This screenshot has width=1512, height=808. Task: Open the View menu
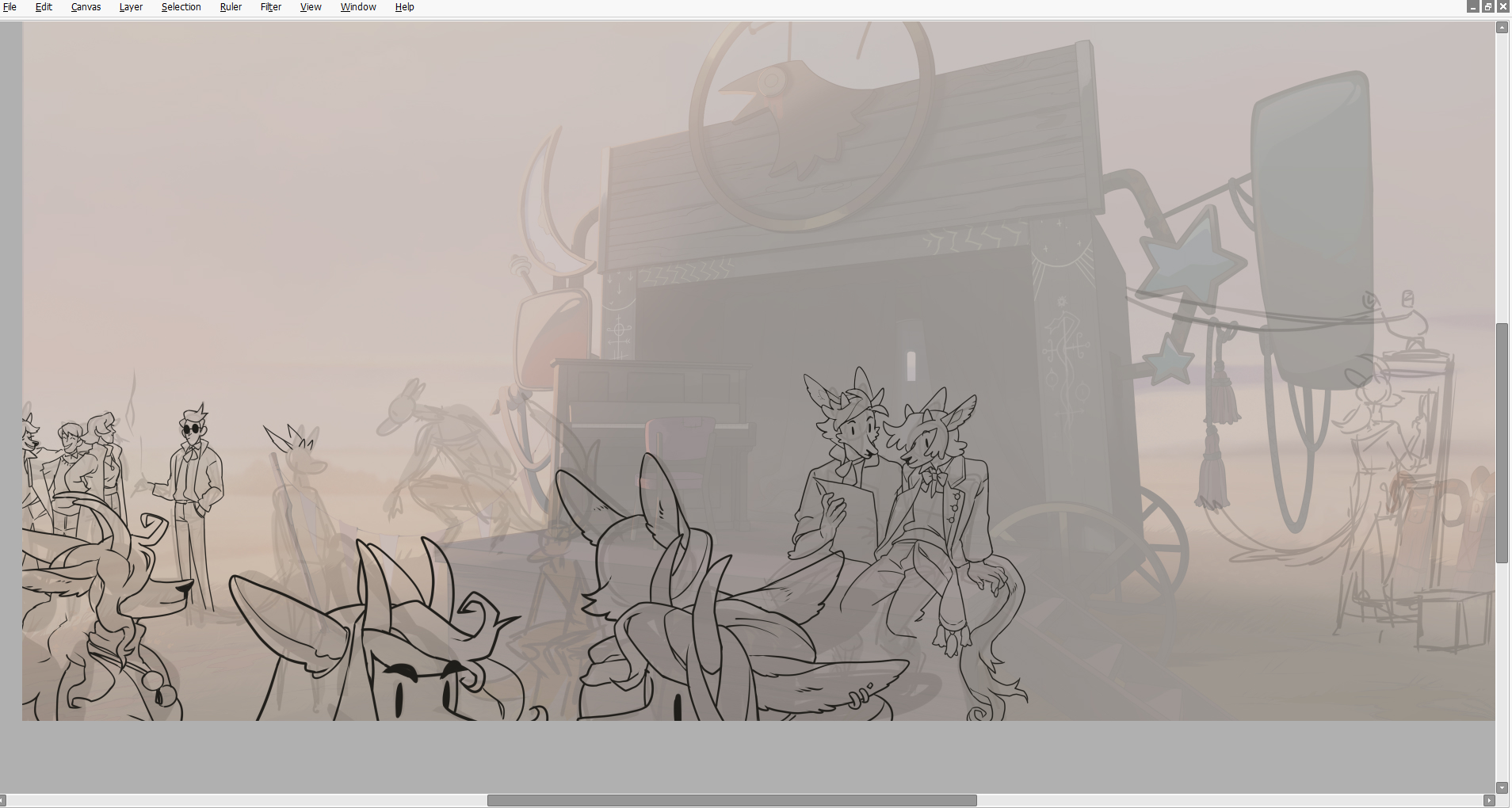[311, 7]
